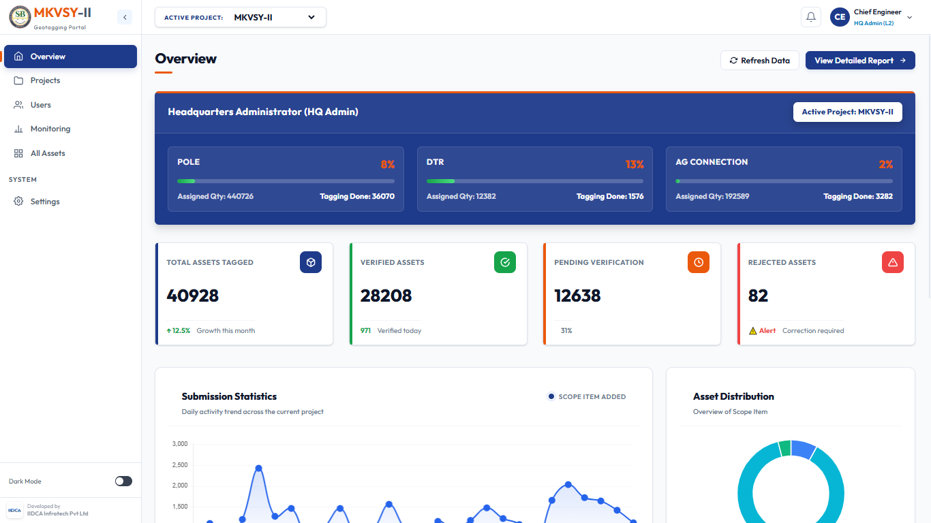Click the Submission Statistics heading
This screenshot has height=523, width=931.
(229, 397)
